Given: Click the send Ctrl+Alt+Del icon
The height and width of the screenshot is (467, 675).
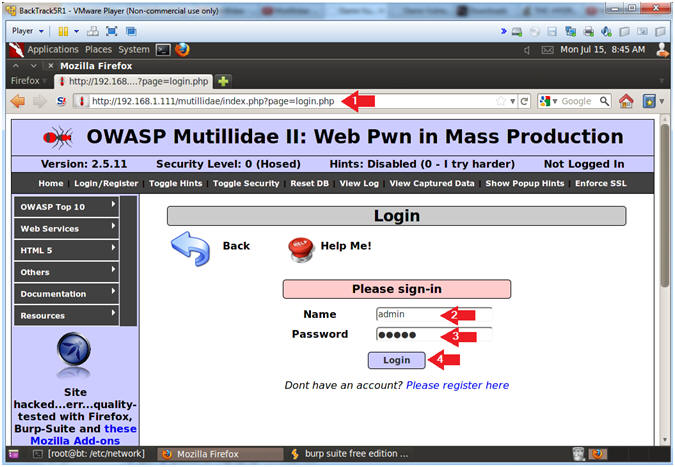Looking at the screenshot, I should click(x=93, y=31).
